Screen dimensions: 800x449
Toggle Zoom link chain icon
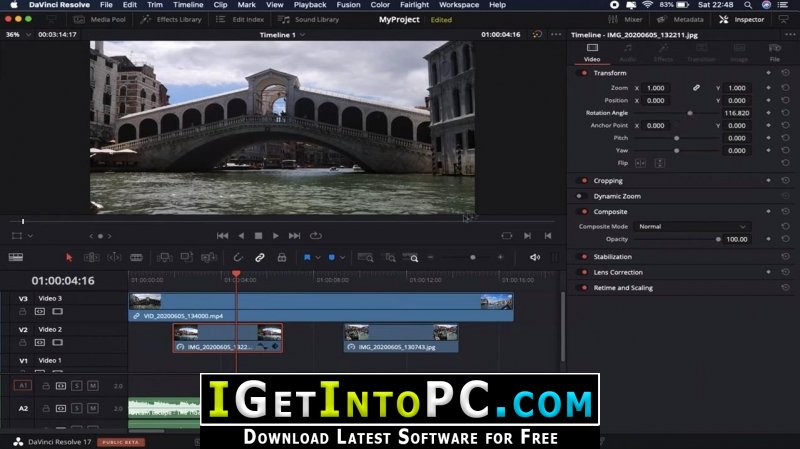[696, 88]
